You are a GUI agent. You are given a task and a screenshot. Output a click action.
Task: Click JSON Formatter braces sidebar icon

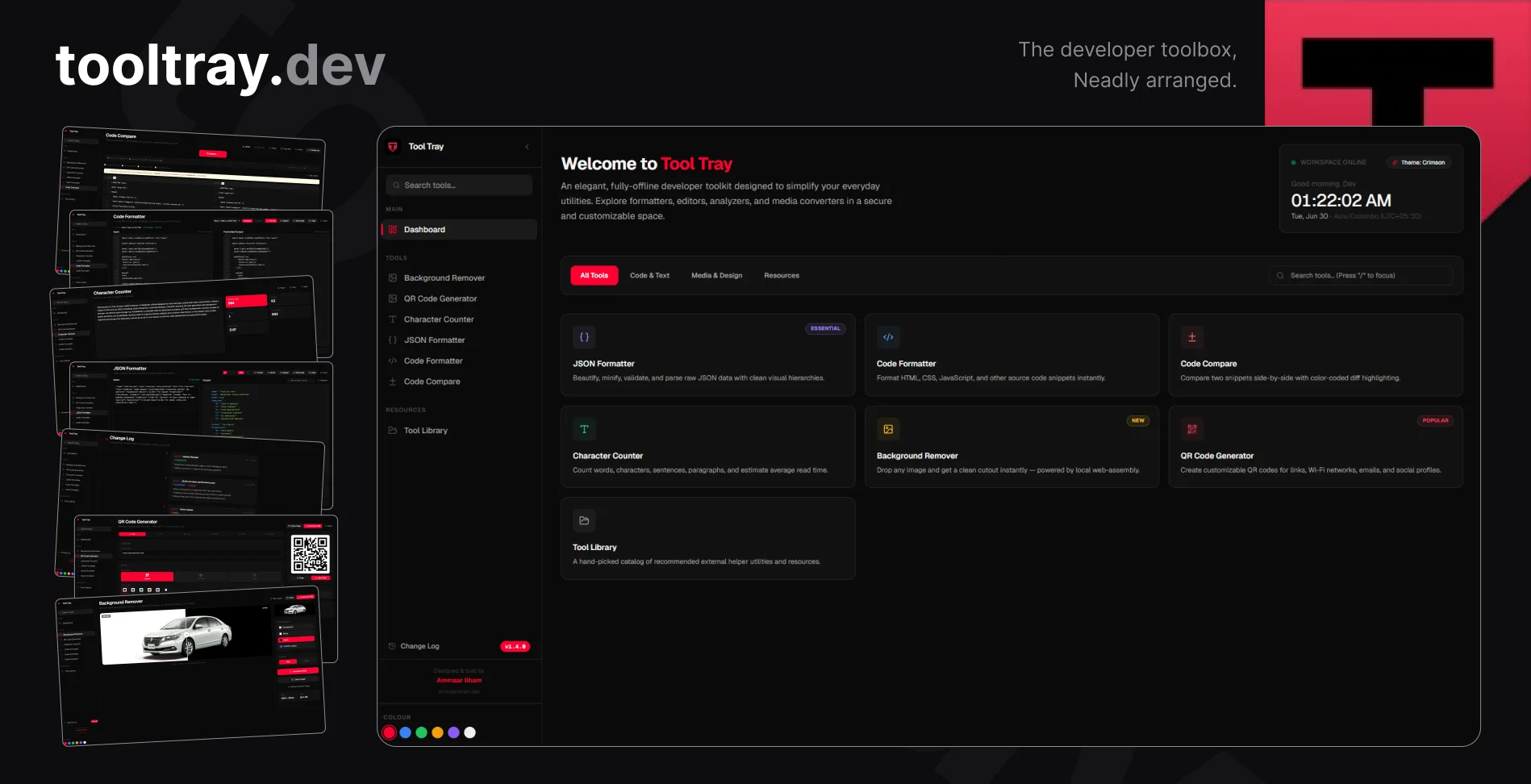(x=393, y=340)
